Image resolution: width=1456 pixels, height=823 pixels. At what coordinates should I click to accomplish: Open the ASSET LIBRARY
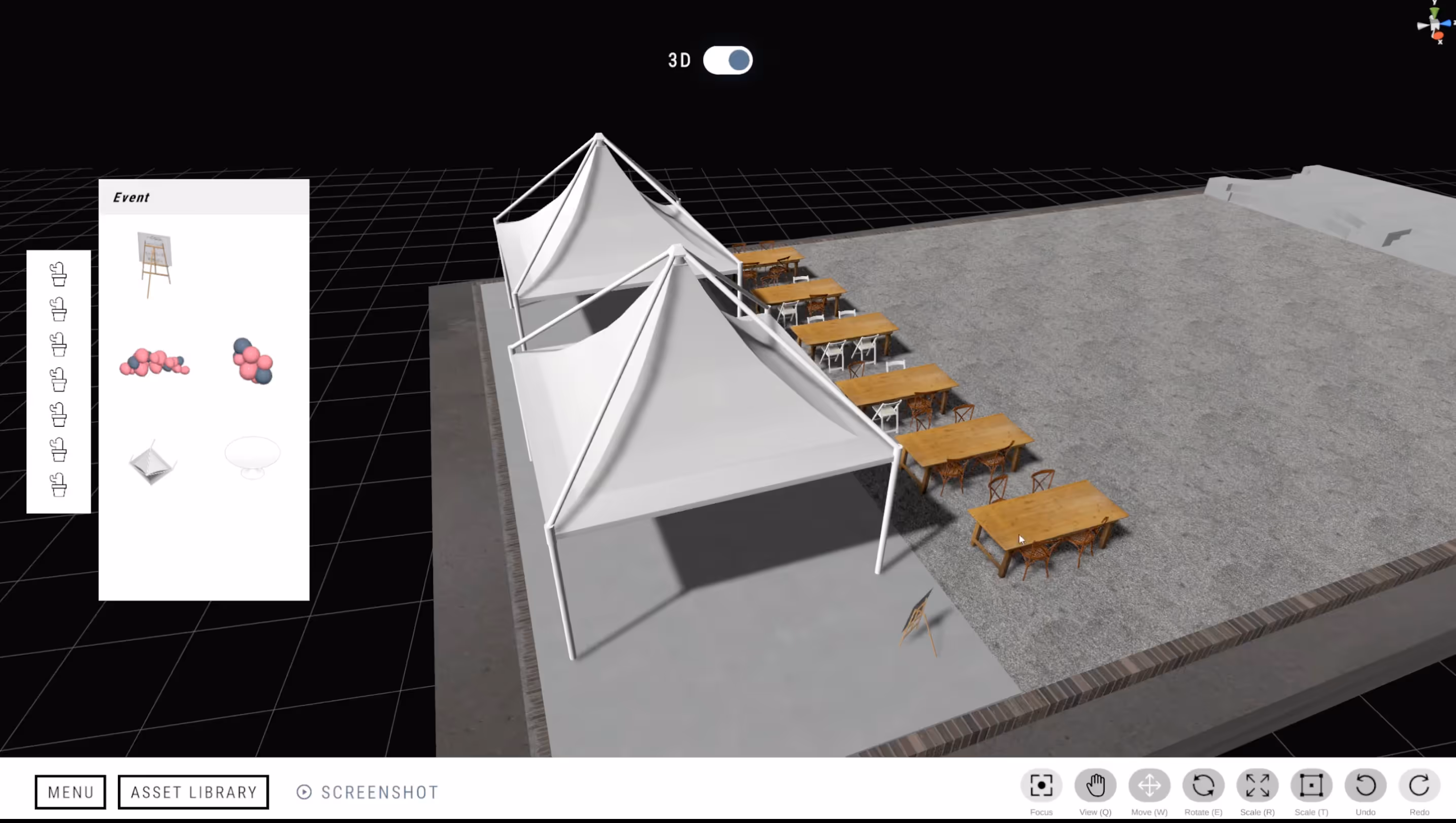(x=193, y=792)
